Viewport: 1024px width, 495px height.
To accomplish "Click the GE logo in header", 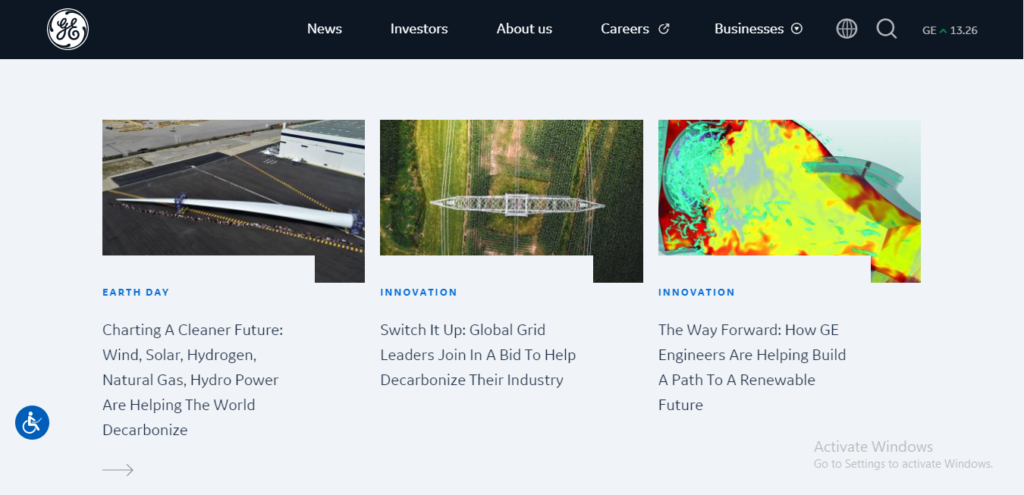I will [68, 29].
